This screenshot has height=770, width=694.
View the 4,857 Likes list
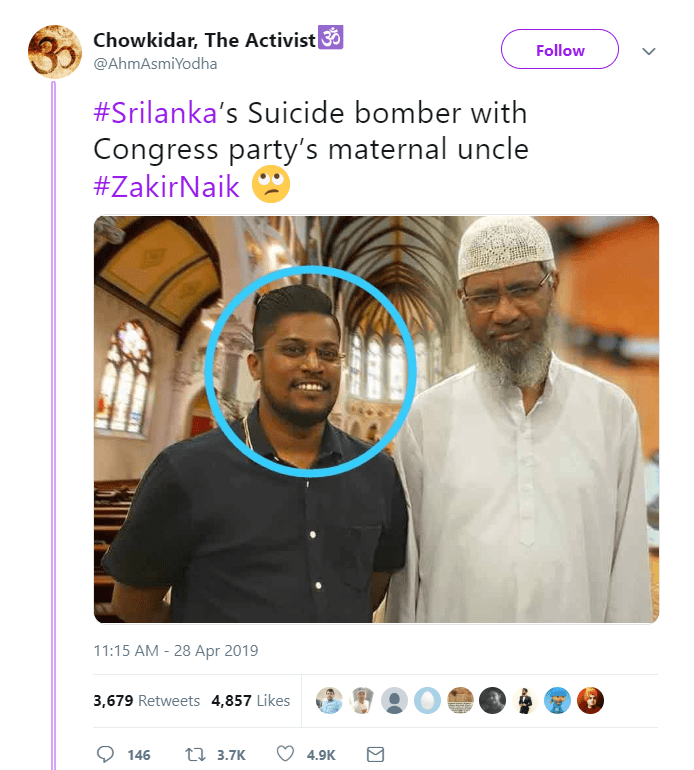(250, 700)
